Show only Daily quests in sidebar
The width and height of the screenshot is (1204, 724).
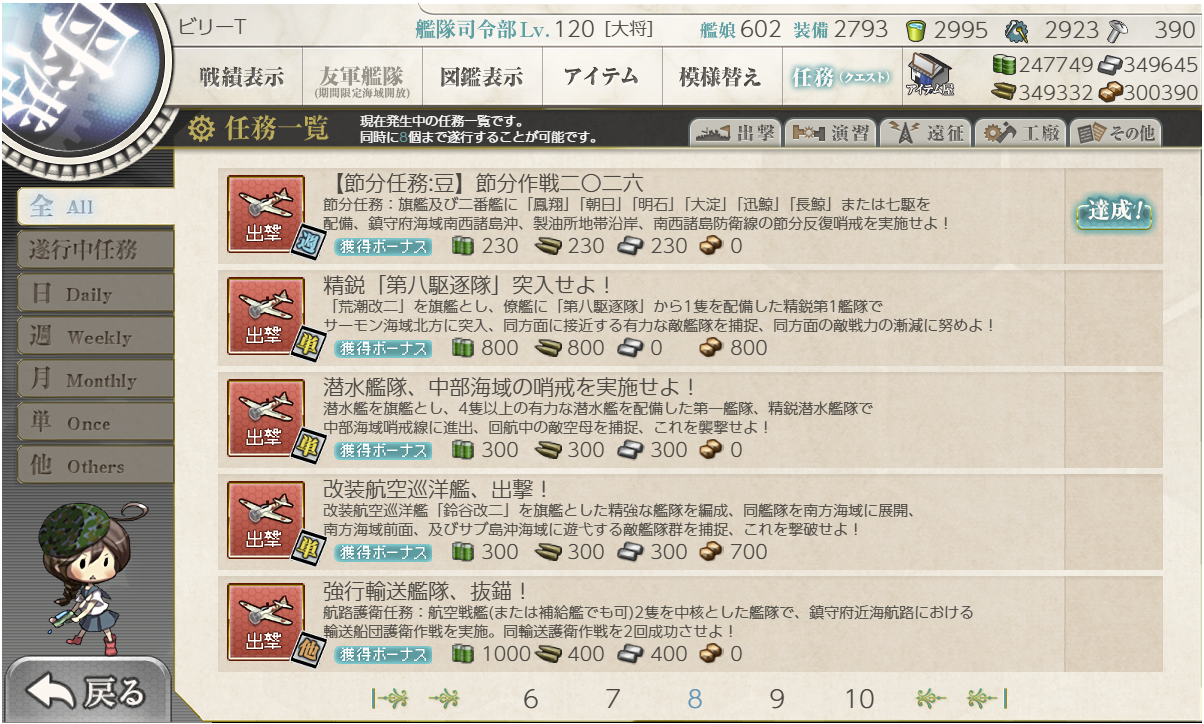pyautogui.click(x=95, y=294)
